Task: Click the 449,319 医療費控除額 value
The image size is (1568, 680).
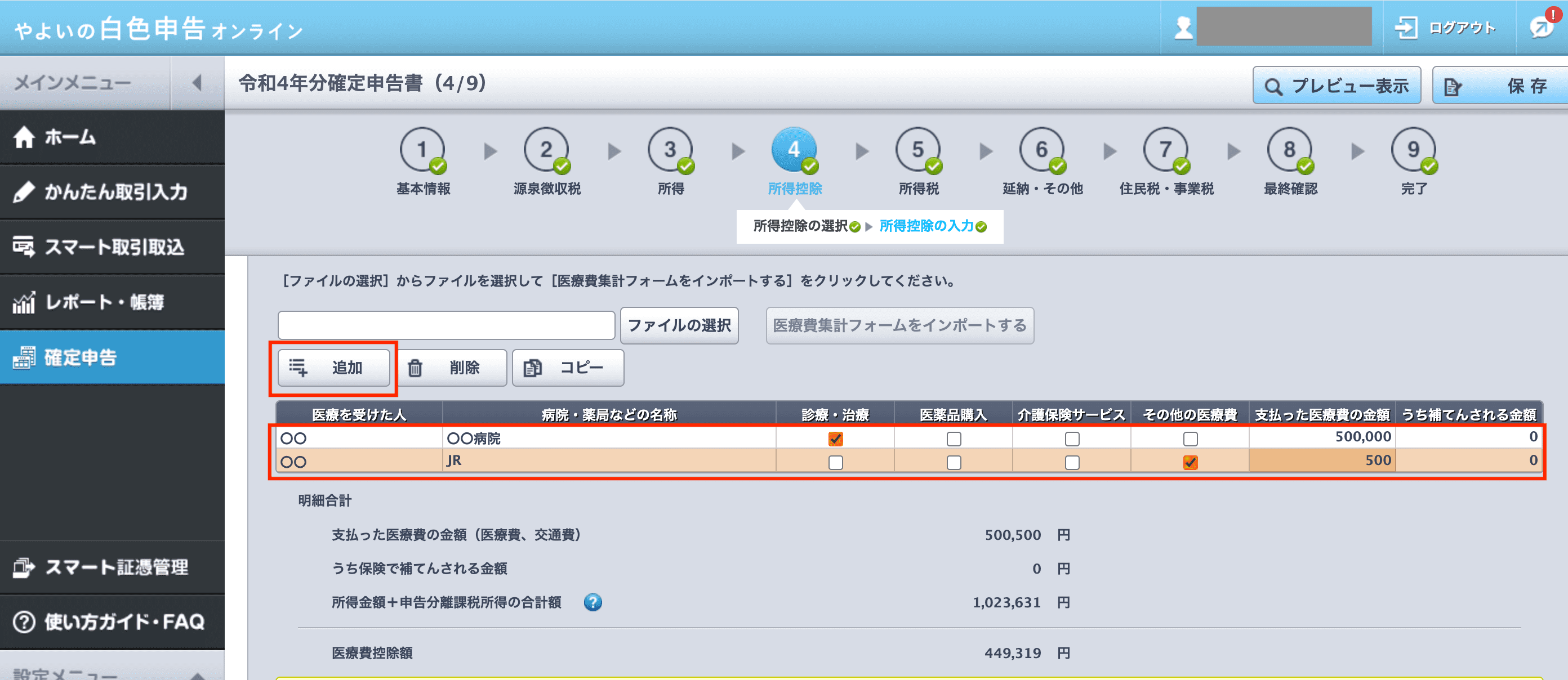Action: coord(1012,653)
